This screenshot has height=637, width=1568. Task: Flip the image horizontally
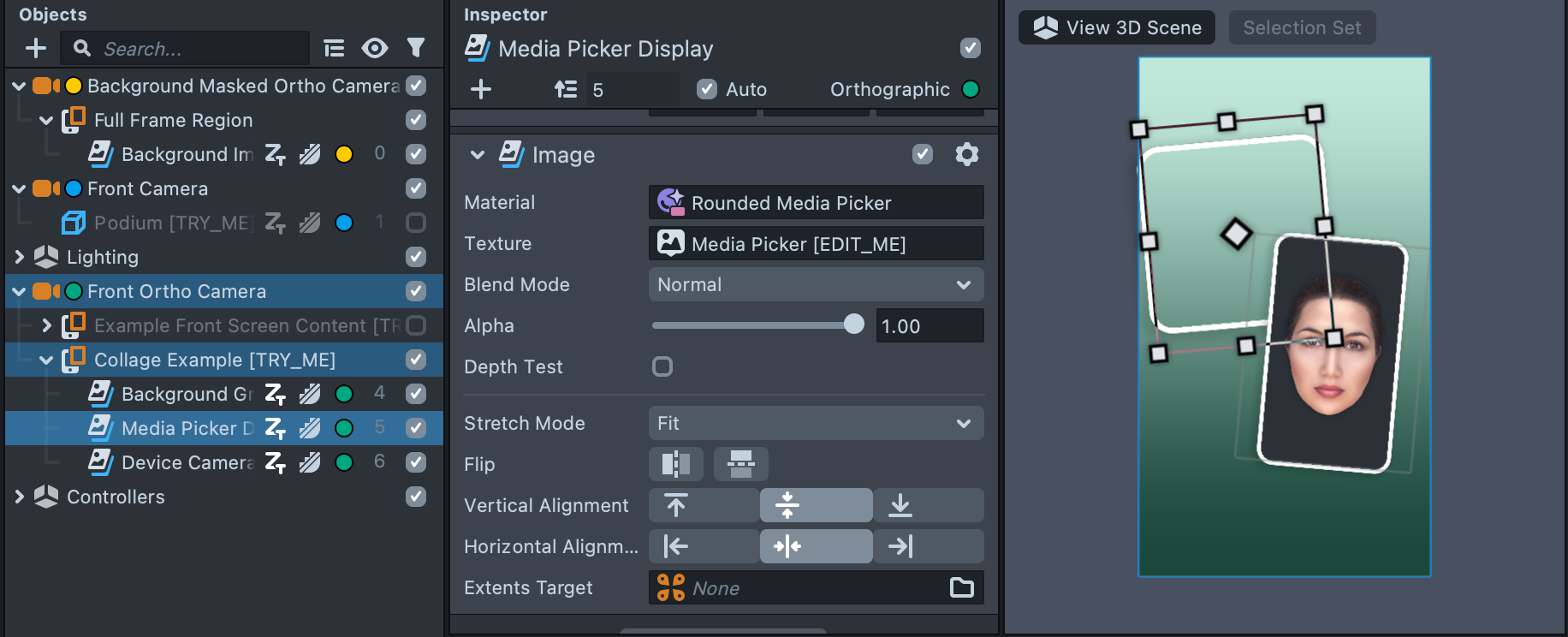pos(676,464)
